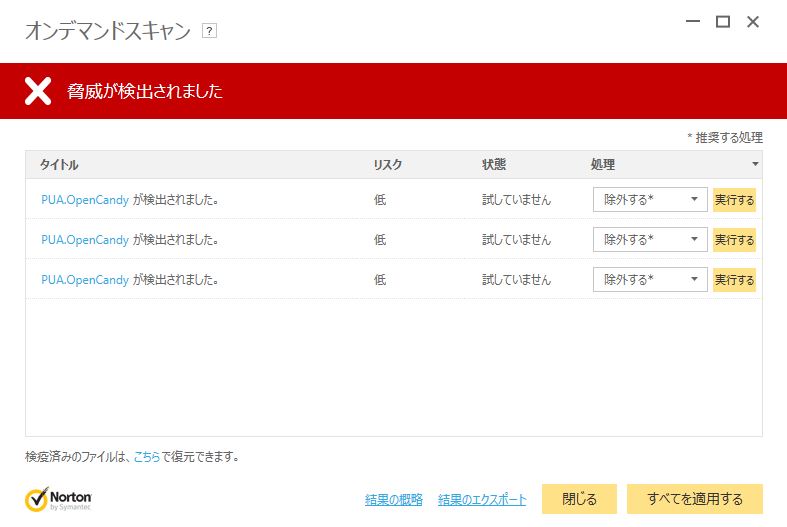Click すべてを適用する button
Viewport: 787px width, 527px height.
pyautogui.click(x=695, y=499)
